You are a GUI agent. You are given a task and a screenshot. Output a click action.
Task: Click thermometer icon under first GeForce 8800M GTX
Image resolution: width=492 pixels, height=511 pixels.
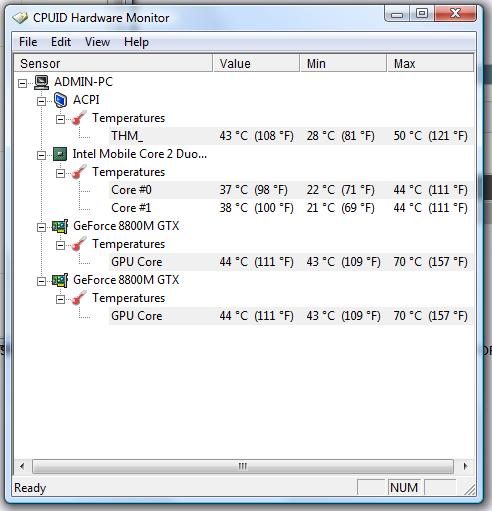coord(79,244)
